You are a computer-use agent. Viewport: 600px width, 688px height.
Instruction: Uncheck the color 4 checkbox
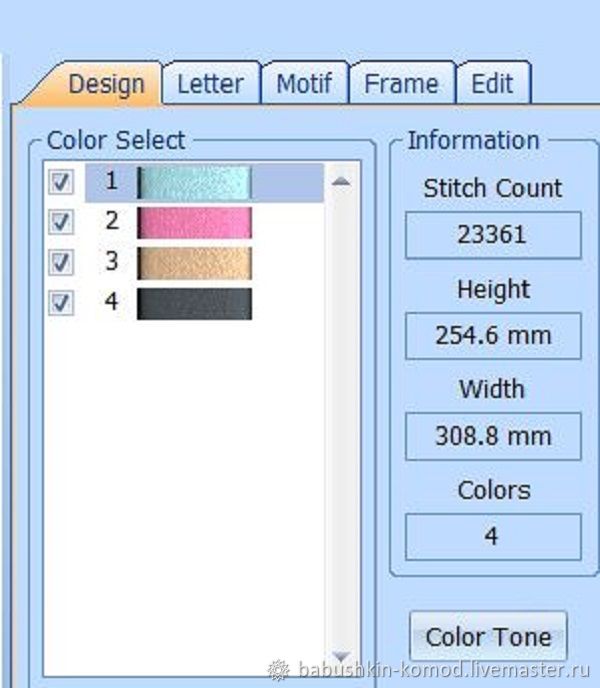61,303
